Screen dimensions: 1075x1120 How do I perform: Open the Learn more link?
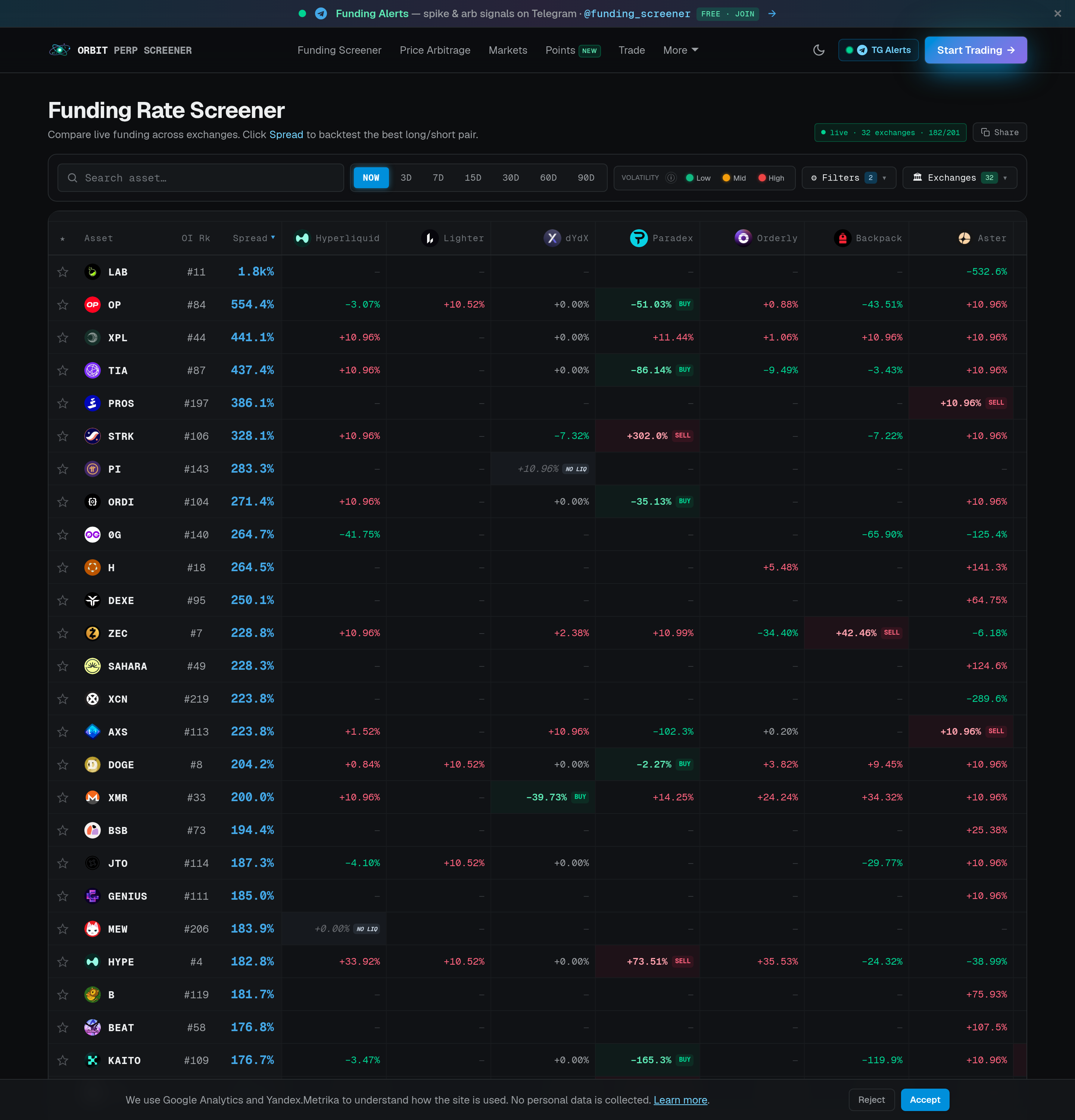(680, 1100)
